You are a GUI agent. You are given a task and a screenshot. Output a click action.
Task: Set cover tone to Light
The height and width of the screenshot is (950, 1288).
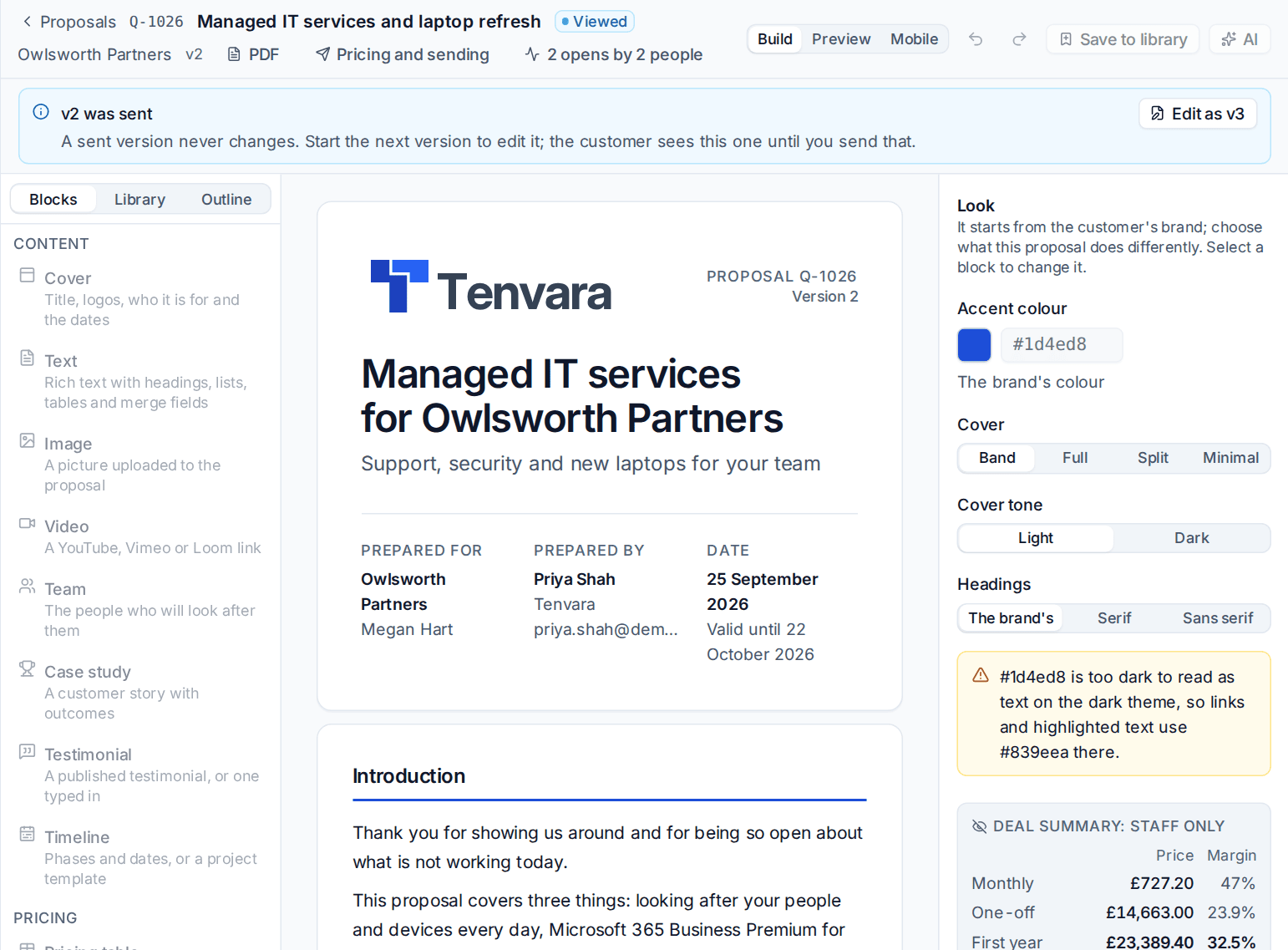[x=1036, y=538]
